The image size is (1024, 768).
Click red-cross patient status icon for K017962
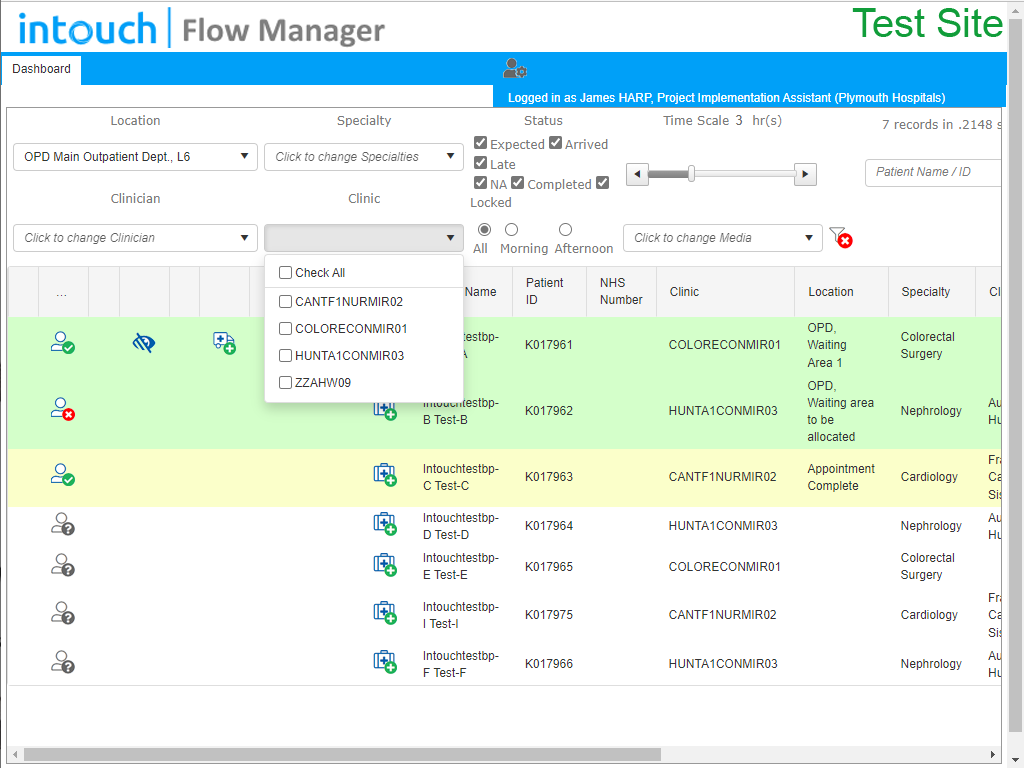point(63,409)
